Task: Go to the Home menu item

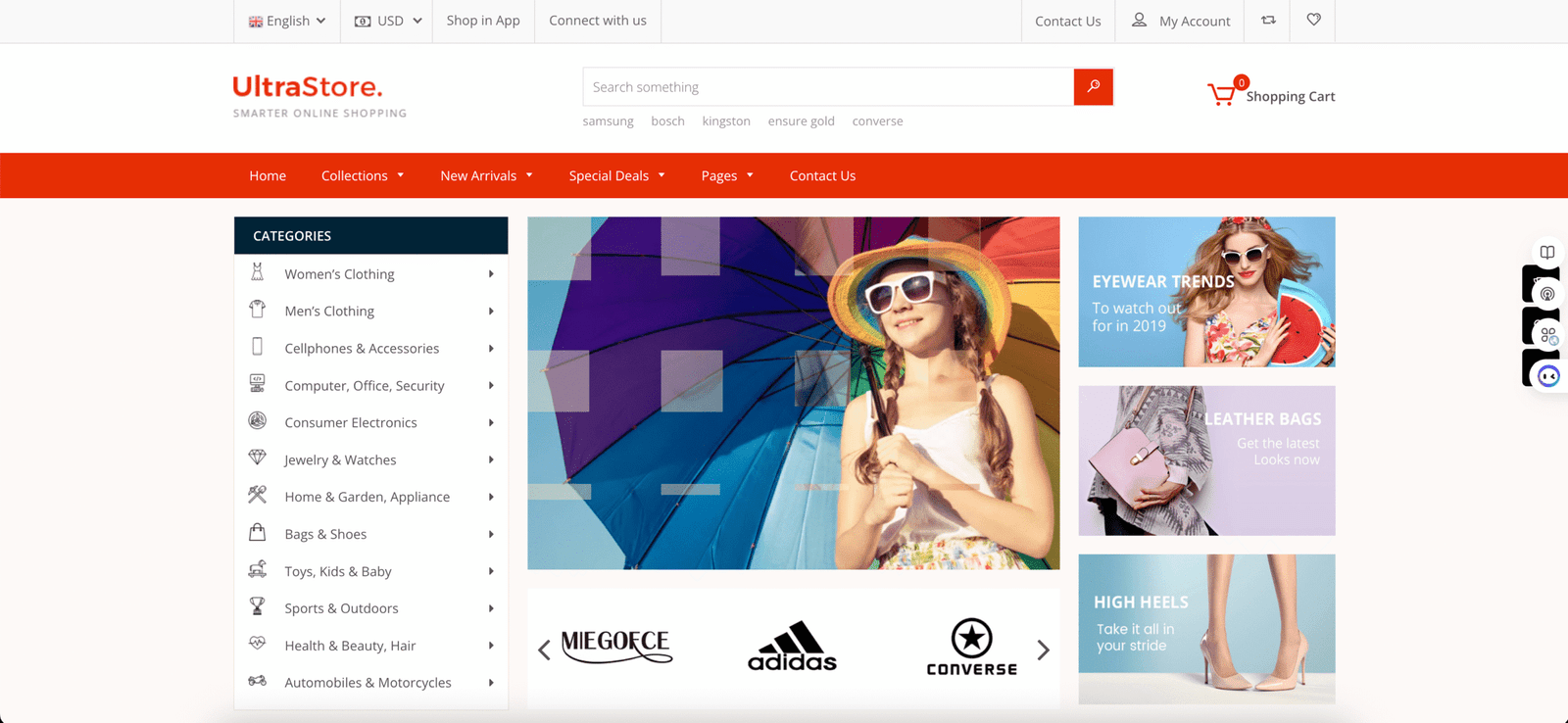Action: (268, 175)
